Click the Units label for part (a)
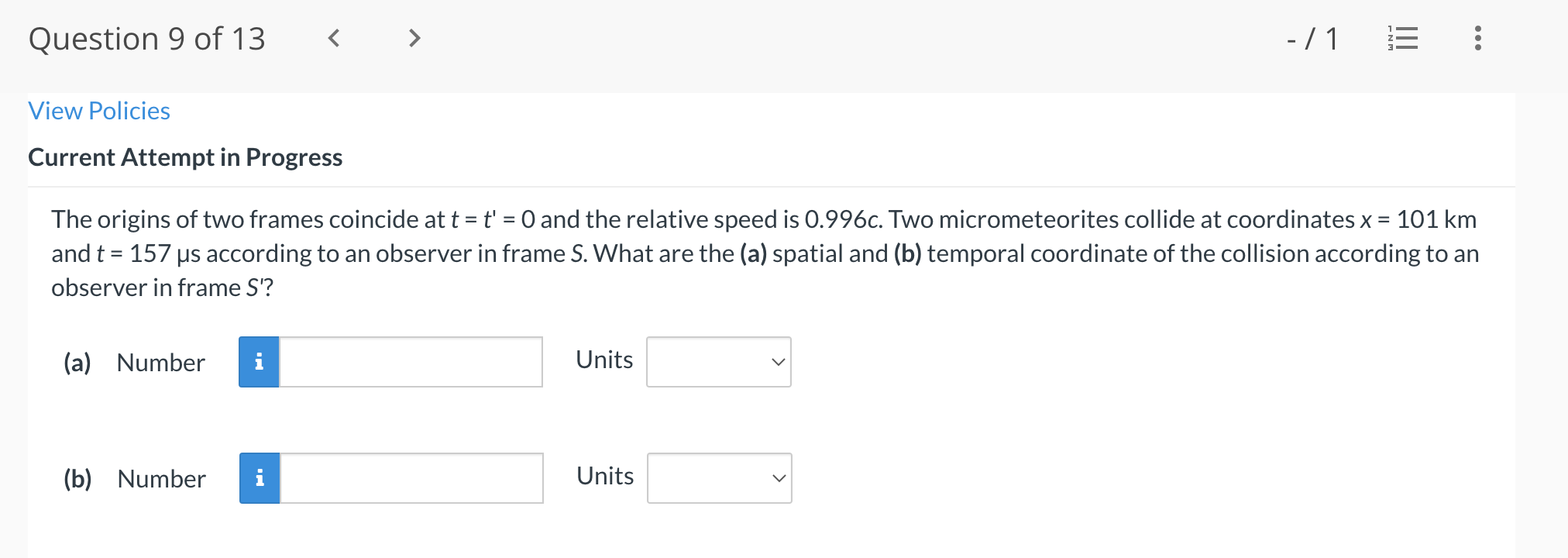Viewport: 1568px width, 558px height. 604,360
